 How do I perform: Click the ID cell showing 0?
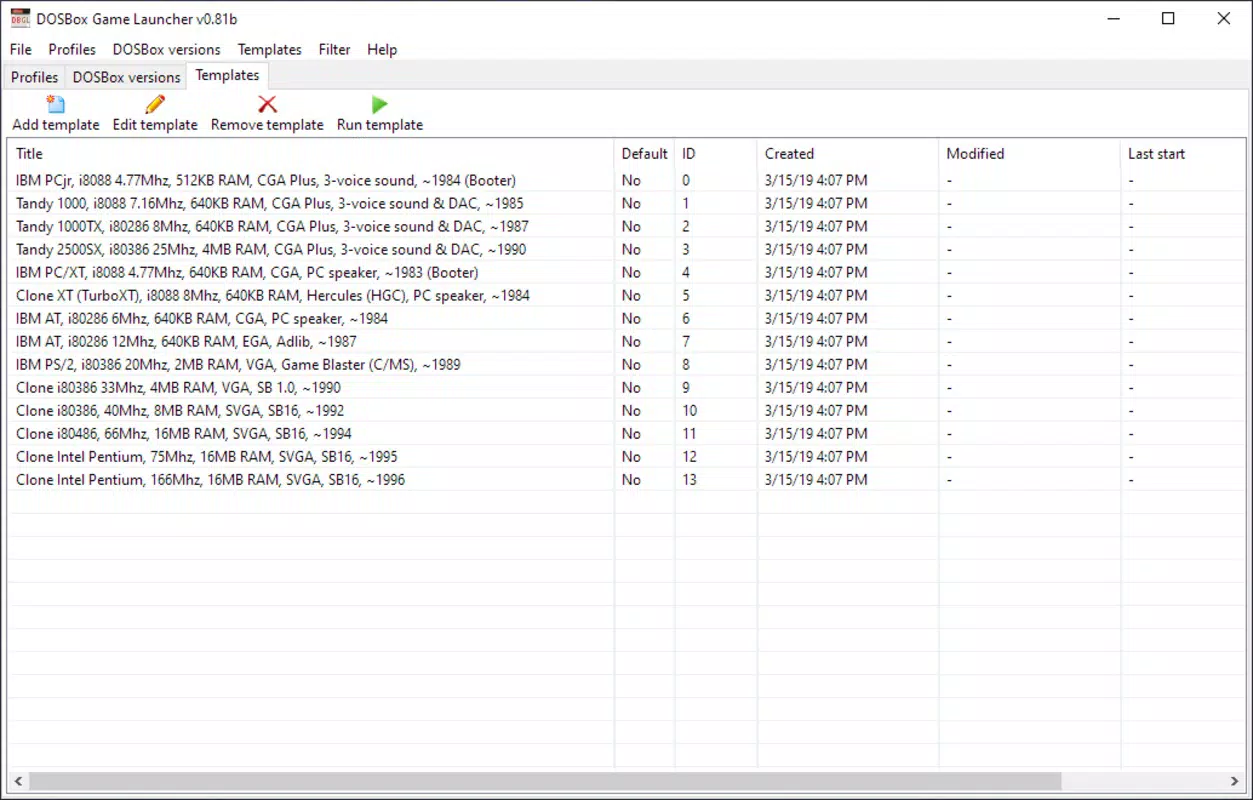pyautogui.click(x=686, y=180)
